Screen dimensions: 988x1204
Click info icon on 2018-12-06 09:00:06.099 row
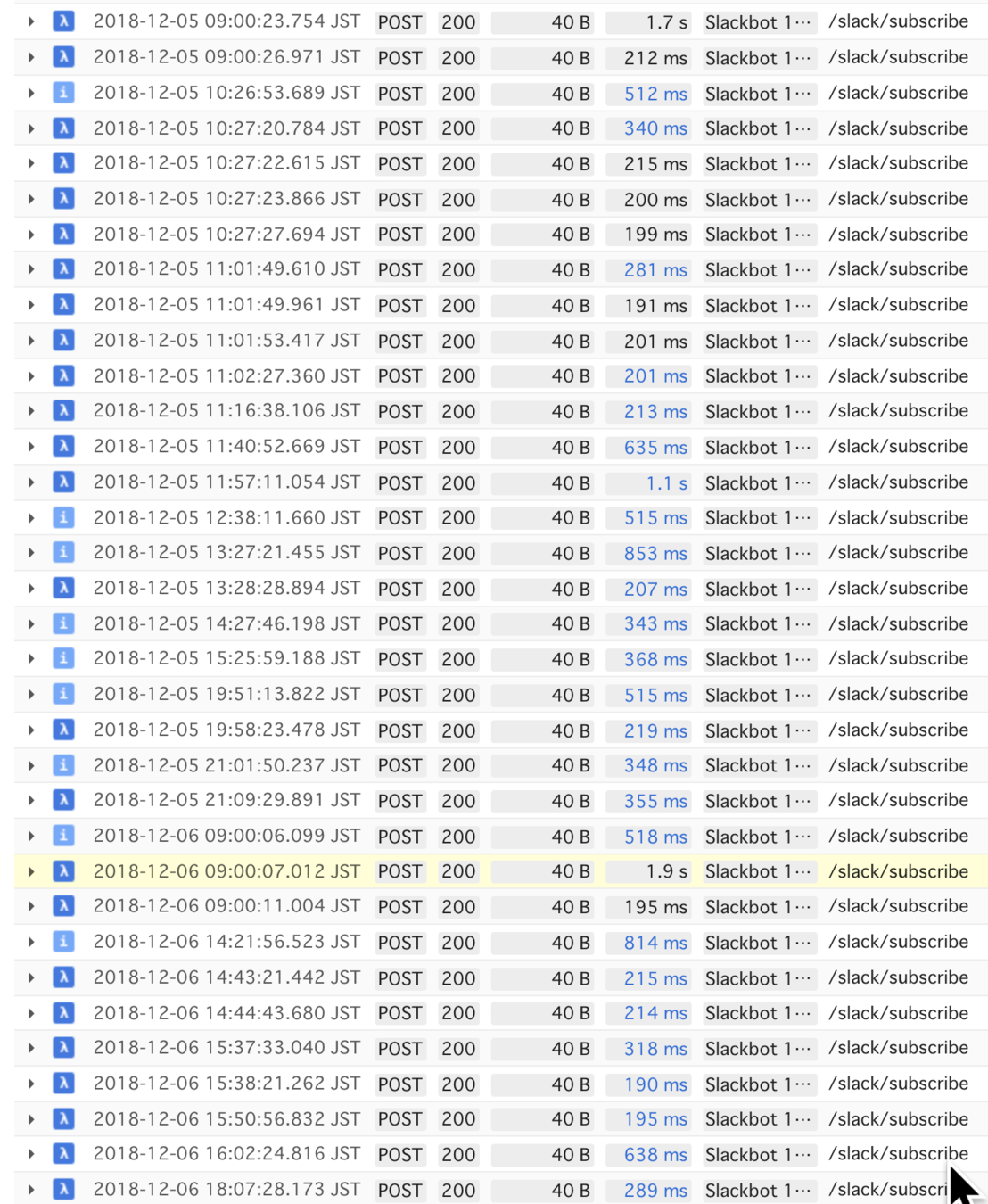(63, 836)
